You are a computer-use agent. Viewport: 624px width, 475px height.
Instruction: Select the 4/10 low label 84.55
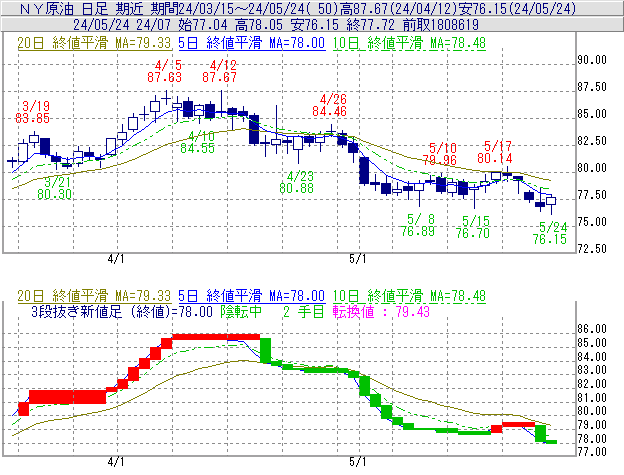197,142
